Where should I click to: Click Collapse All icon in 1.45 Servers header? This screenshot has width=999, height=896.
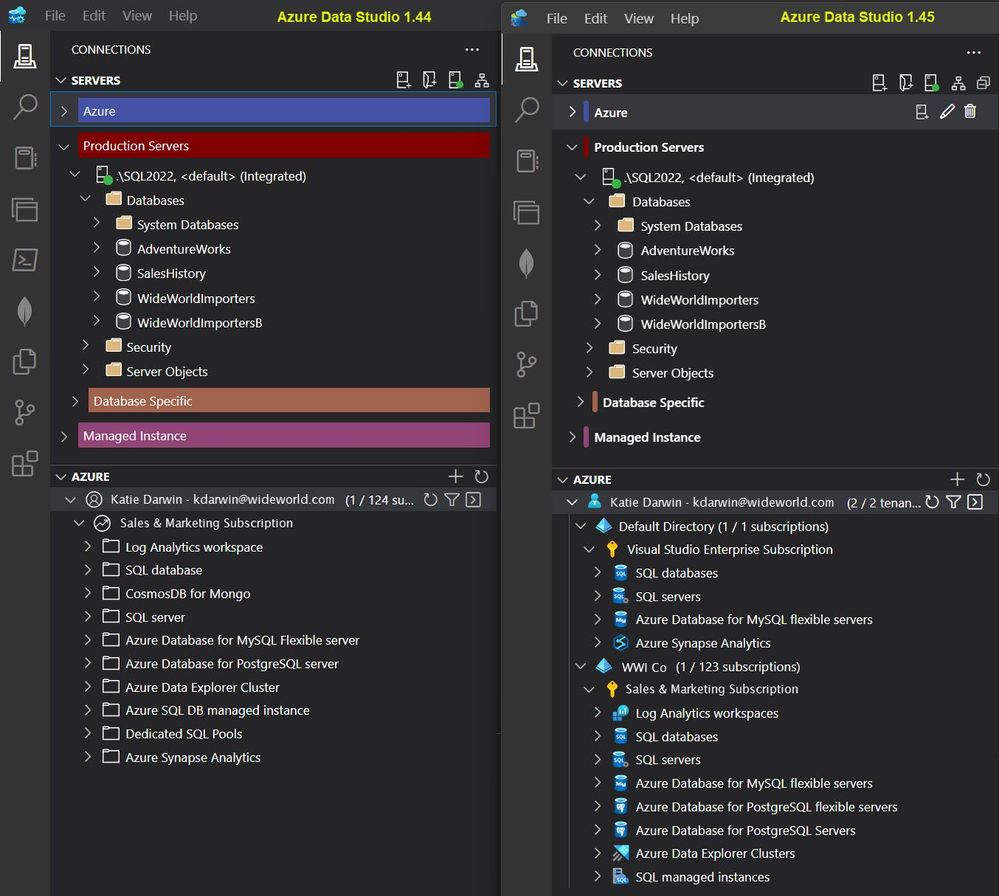pyautogui.click(x=984, y=83)
